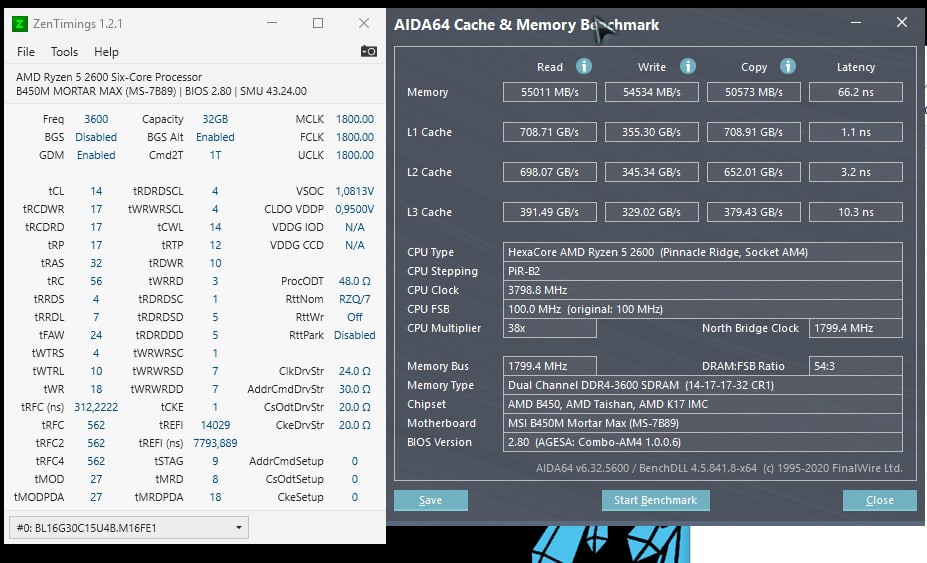Click the tCL value 14
Screen dimensions: 927x563
click(x=96, y=191)
